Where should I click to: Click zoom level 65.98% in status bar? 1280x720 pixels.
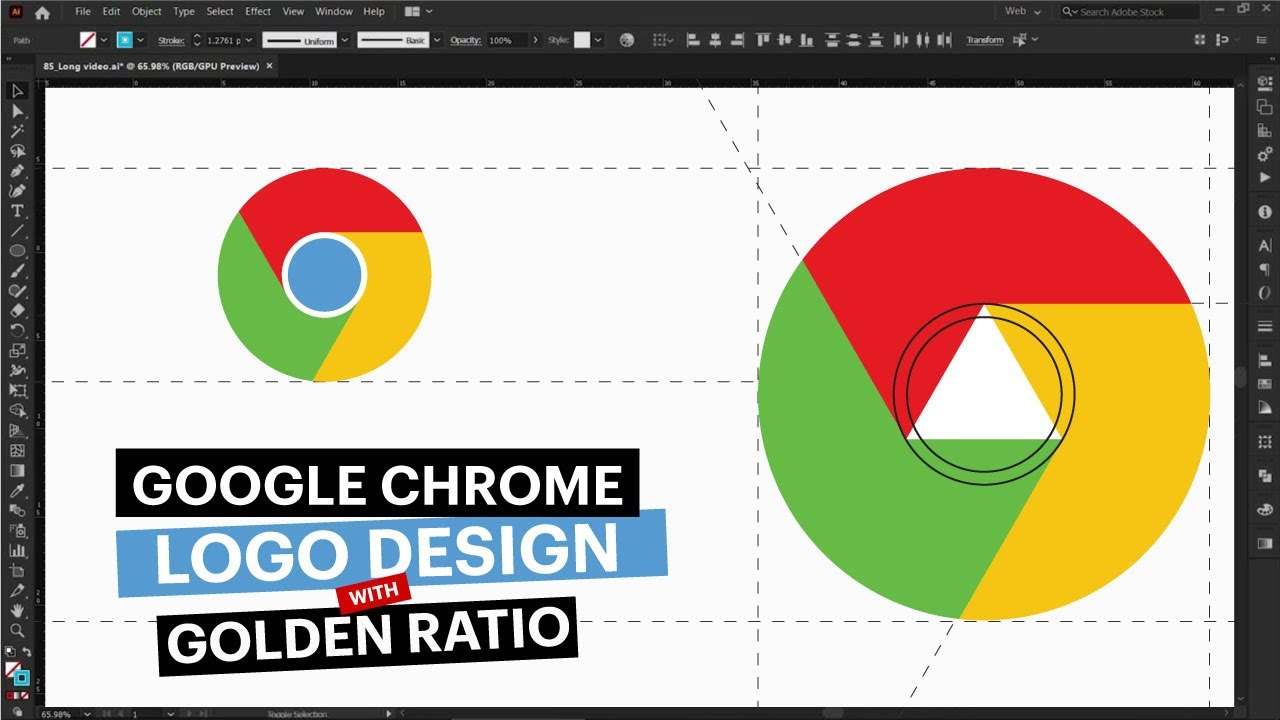click(x=56, y=714)
